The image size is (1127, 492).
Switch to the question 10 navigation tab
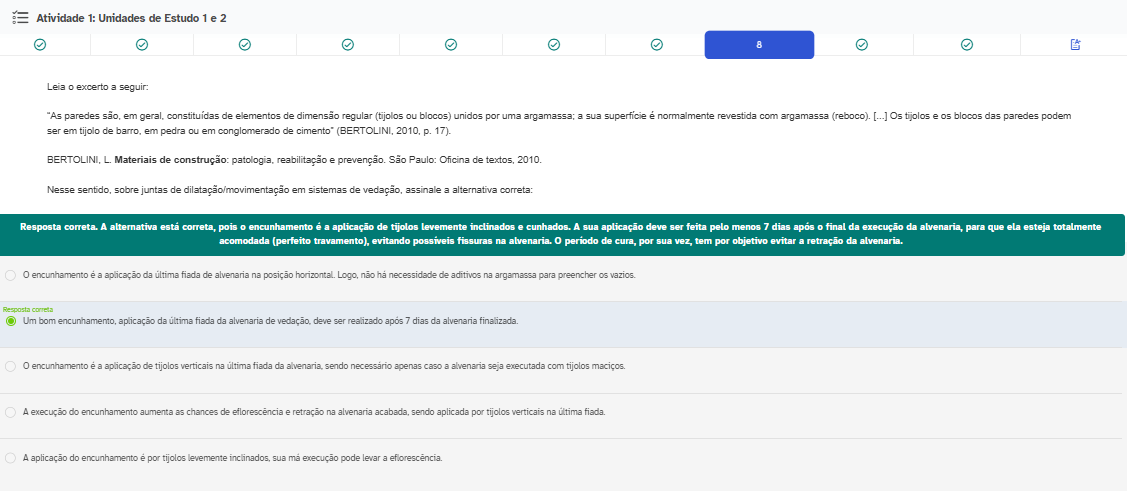pos(967,45)
